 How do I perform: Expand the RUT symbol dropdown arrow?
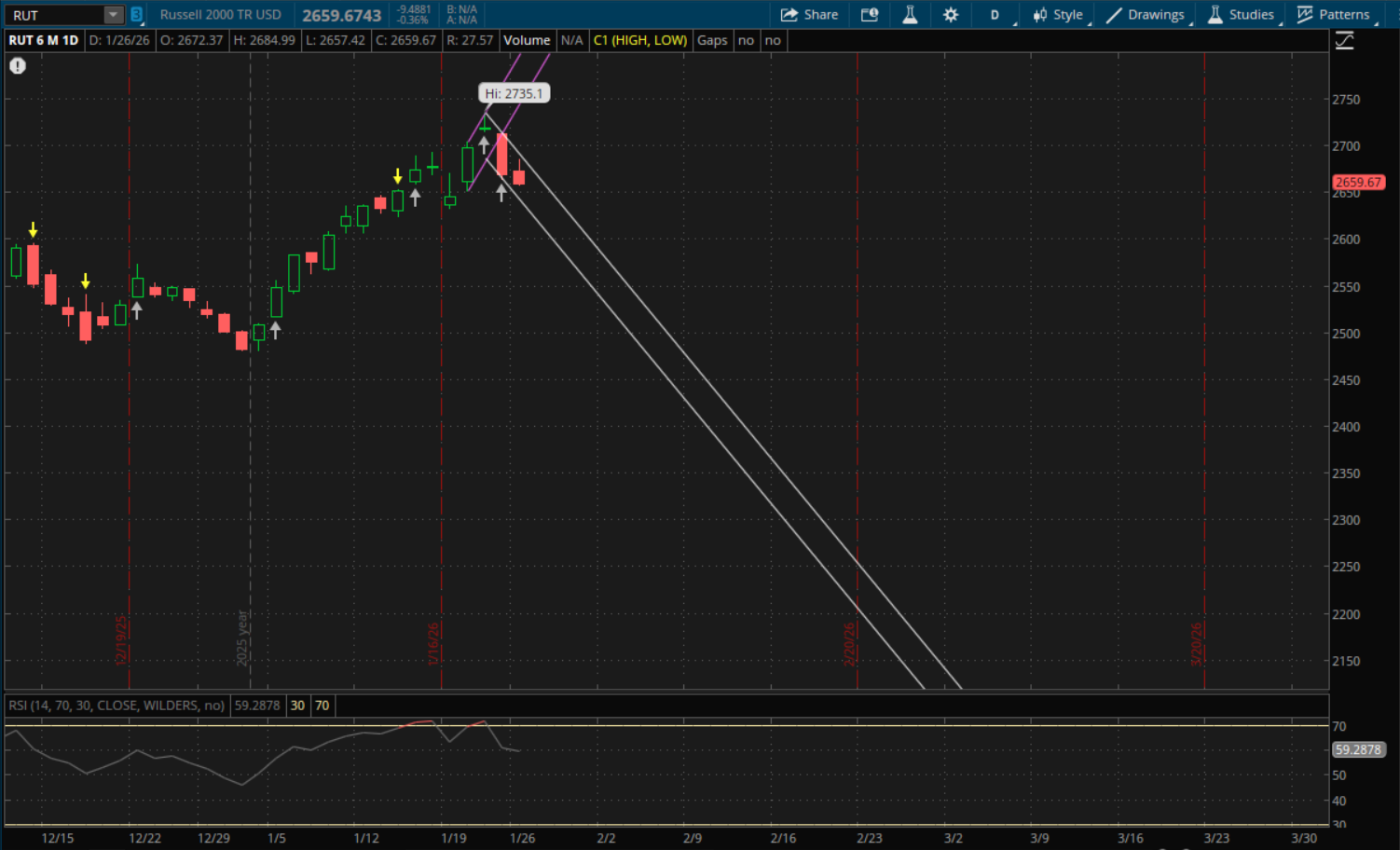point(113,15)
